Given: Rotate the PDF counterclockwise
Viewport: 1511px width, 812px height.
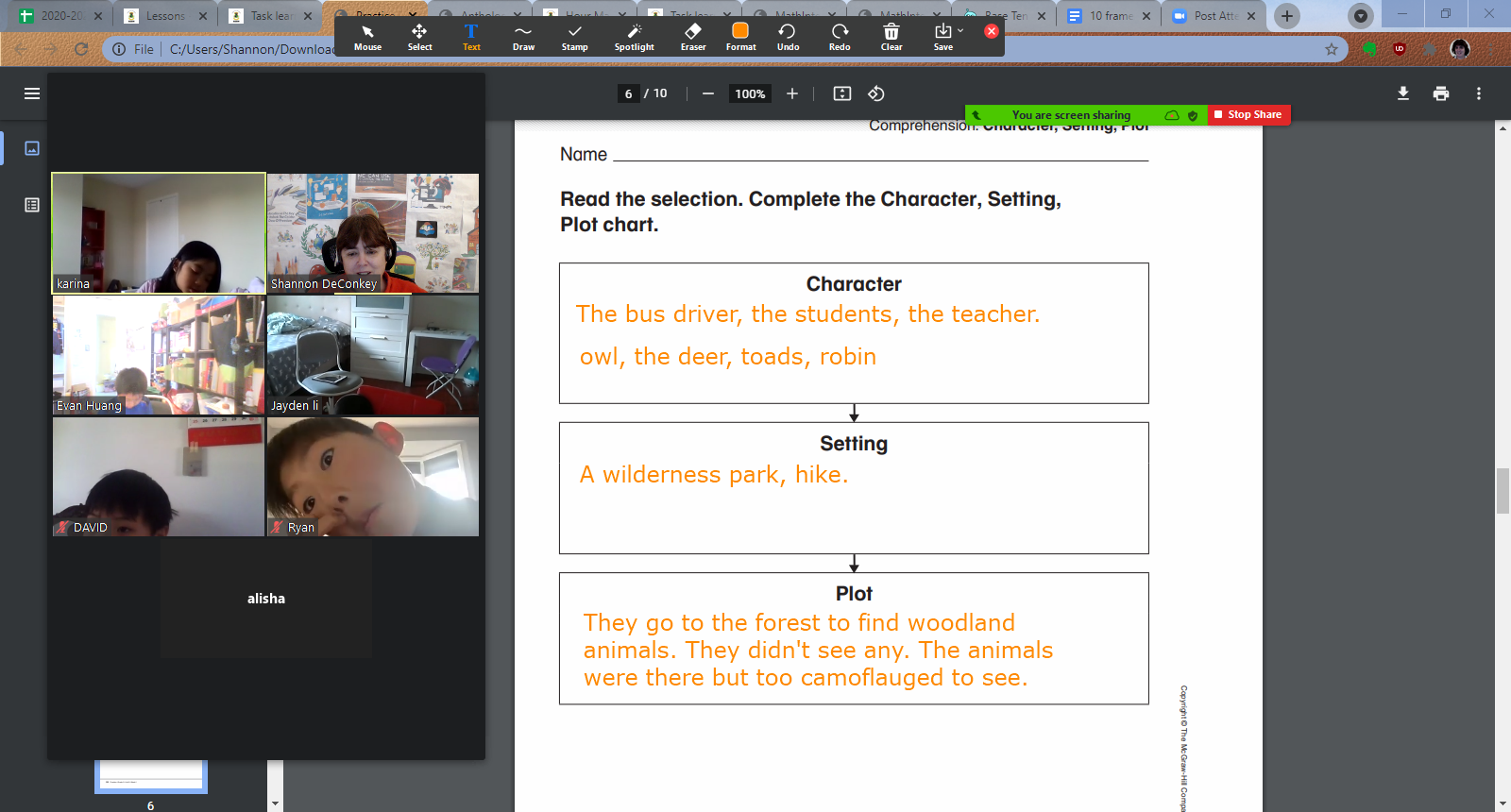Looking at the screenshot, I should [x=876, y=93].
